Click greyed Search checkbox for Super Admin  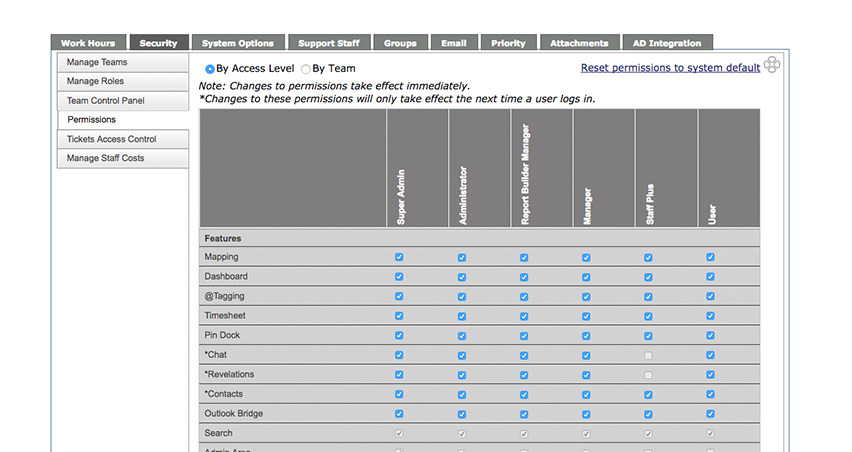399,434
